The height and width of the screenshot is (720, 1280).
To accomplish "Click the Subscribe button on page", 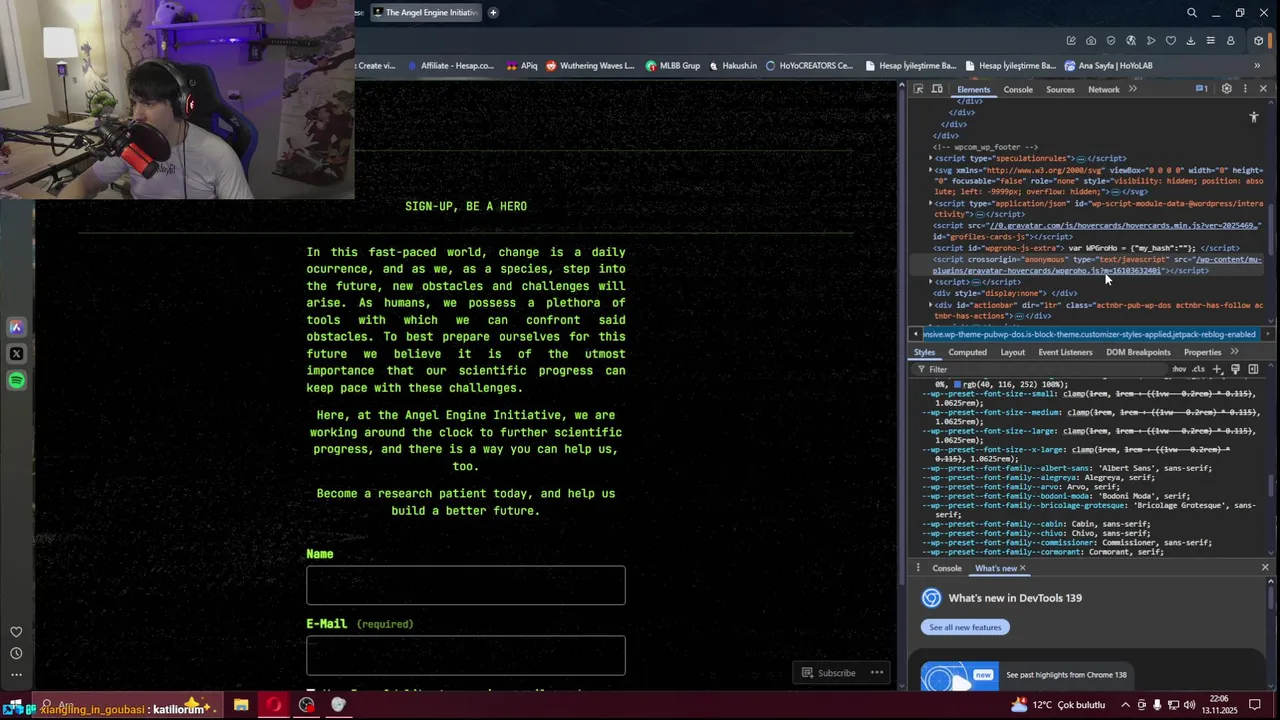I will (828, 673).
